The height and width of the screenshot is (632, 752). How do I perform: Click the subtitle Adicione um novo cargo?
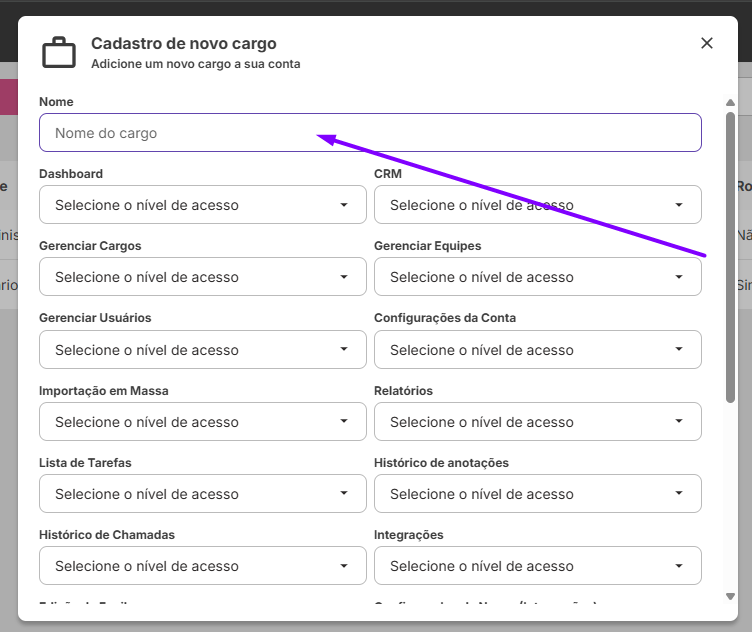click(x=196, y=64)
